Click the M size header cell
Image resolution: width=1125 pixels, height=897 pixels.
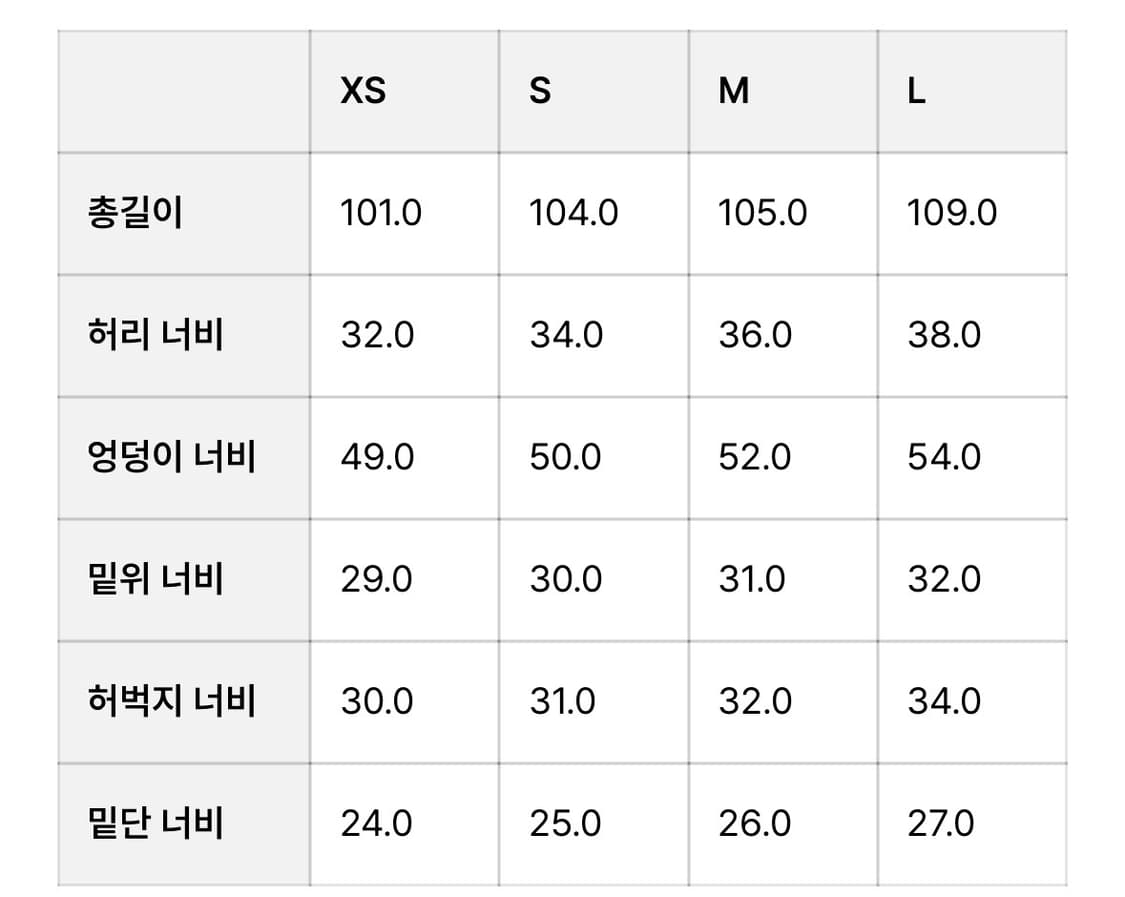(x=733, y=92)
